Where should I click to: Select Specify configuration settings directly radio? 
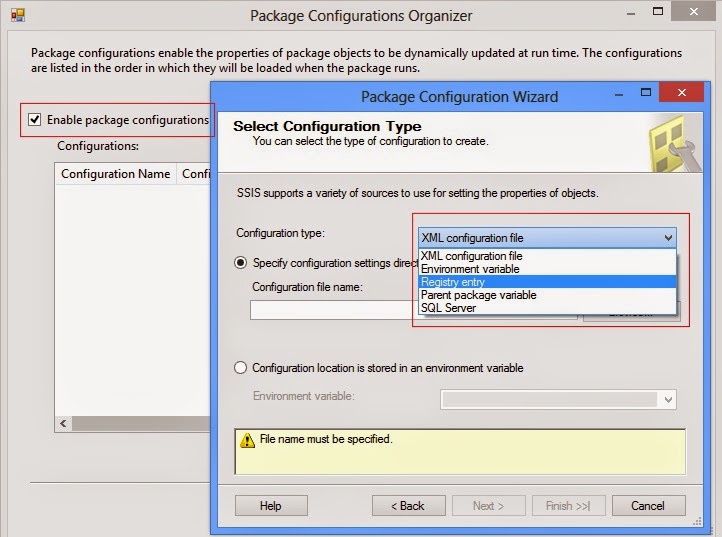point(240,263)
